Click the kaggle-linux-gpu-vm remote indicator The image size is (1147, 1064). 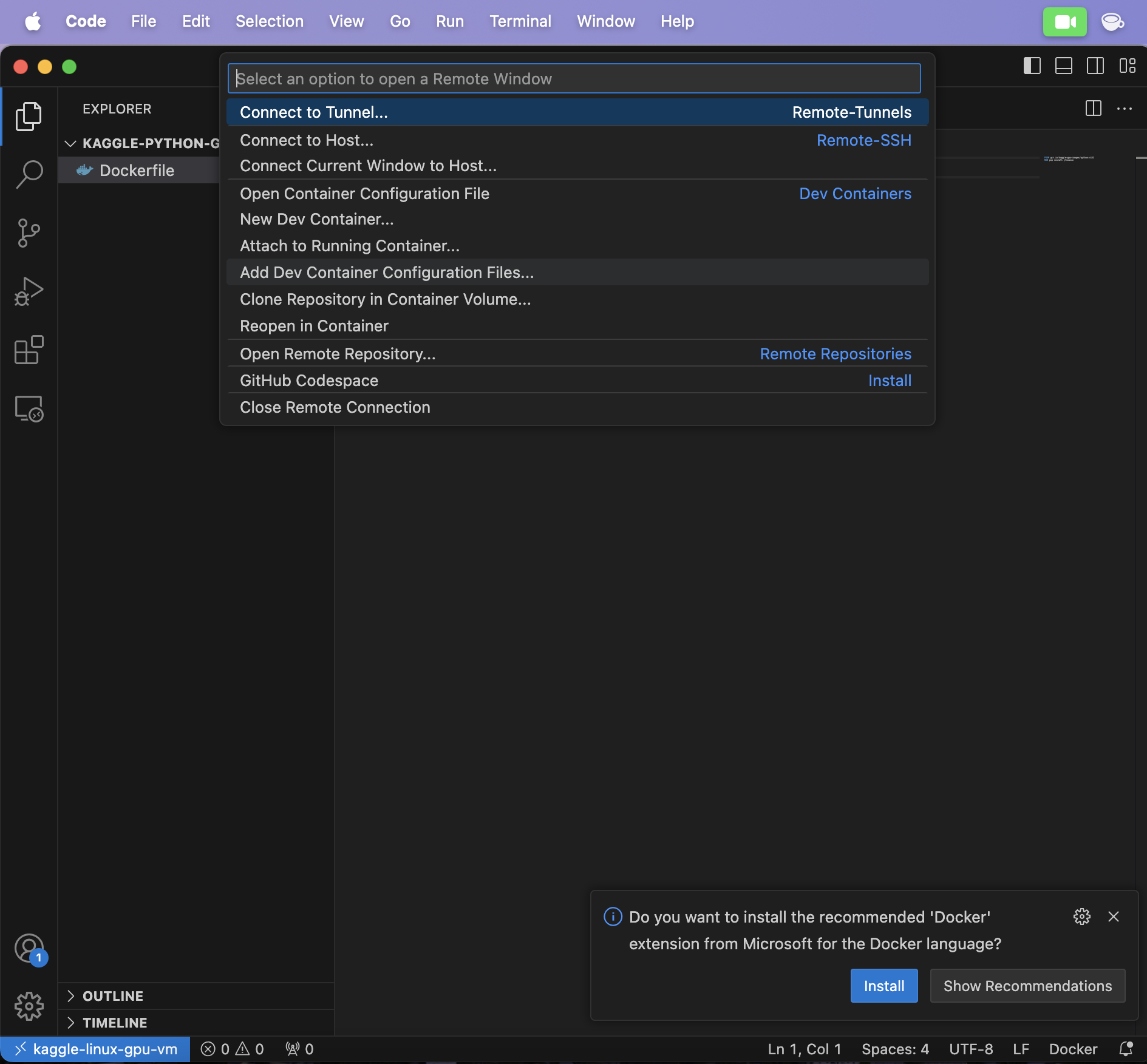(x=95, y=1049)
